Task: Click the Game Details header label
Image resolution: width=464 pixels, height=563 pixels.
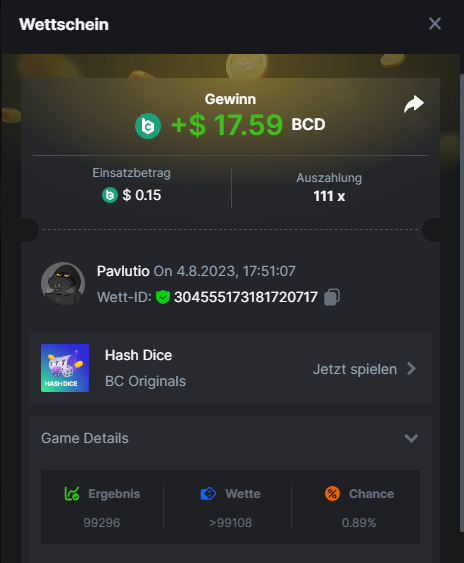Action: 85,438
